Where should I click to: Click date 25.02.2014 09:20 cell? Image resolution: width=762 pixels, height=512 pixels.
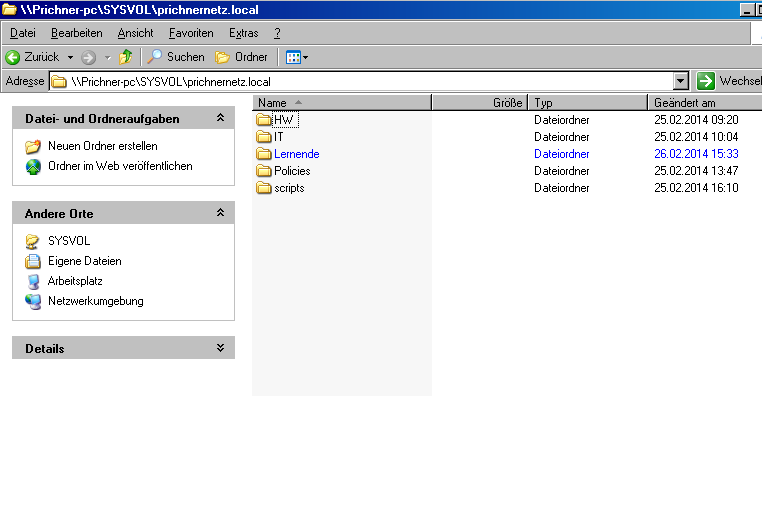(696, 120)
